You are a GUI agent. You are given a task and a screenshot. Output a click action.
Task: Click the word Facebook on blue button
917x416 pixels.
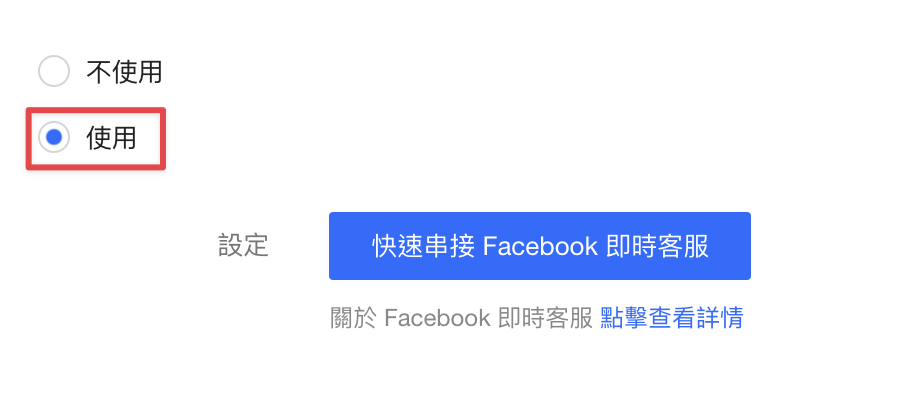coord(540,246)
